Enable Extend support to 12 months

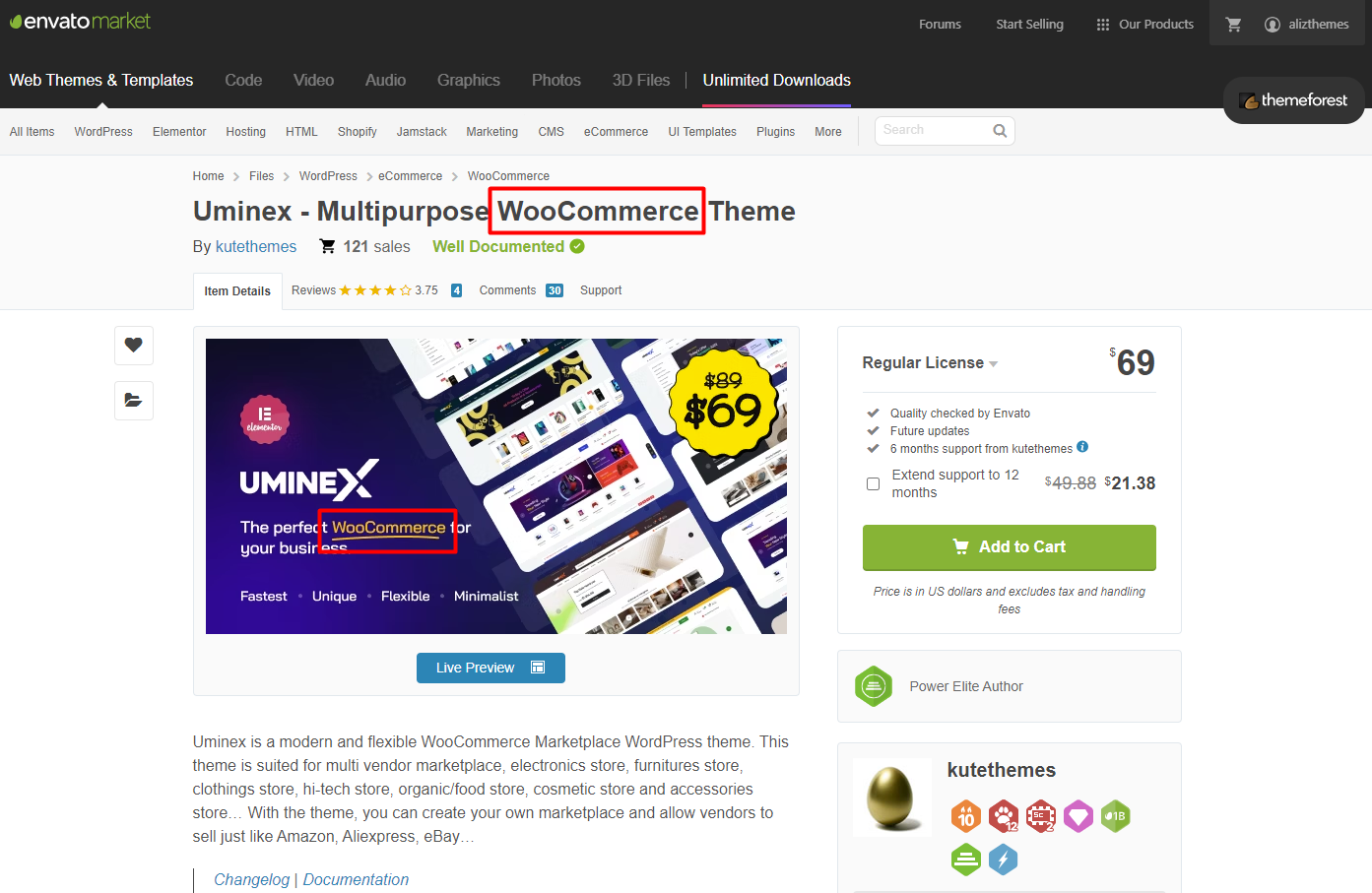(873, 483)
